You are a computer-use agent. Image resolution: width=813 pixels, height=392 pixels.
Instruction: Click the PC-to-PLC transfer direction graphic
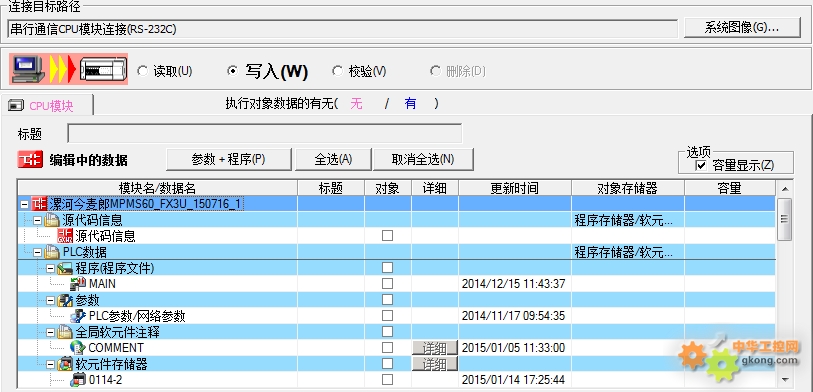tap(68, 69)
